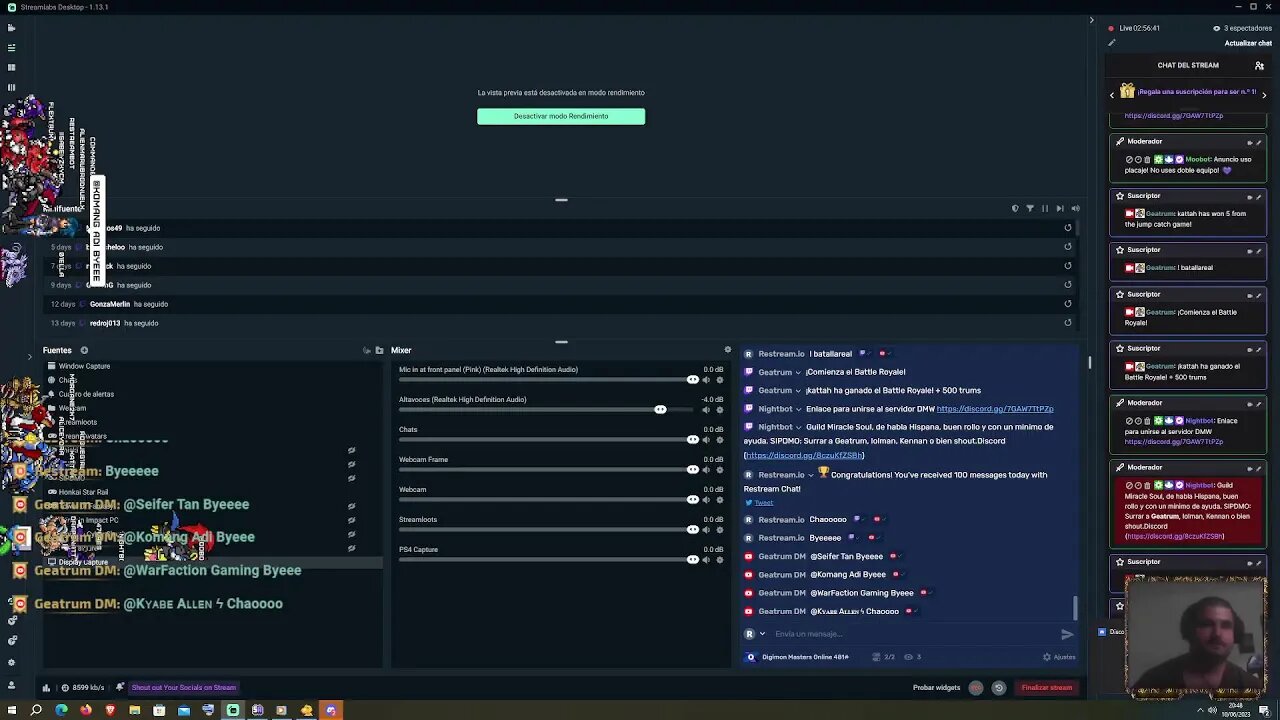Mute the Webcam audio source
Viewport: 1280px width, 720px height.
[x=706, y=500]
